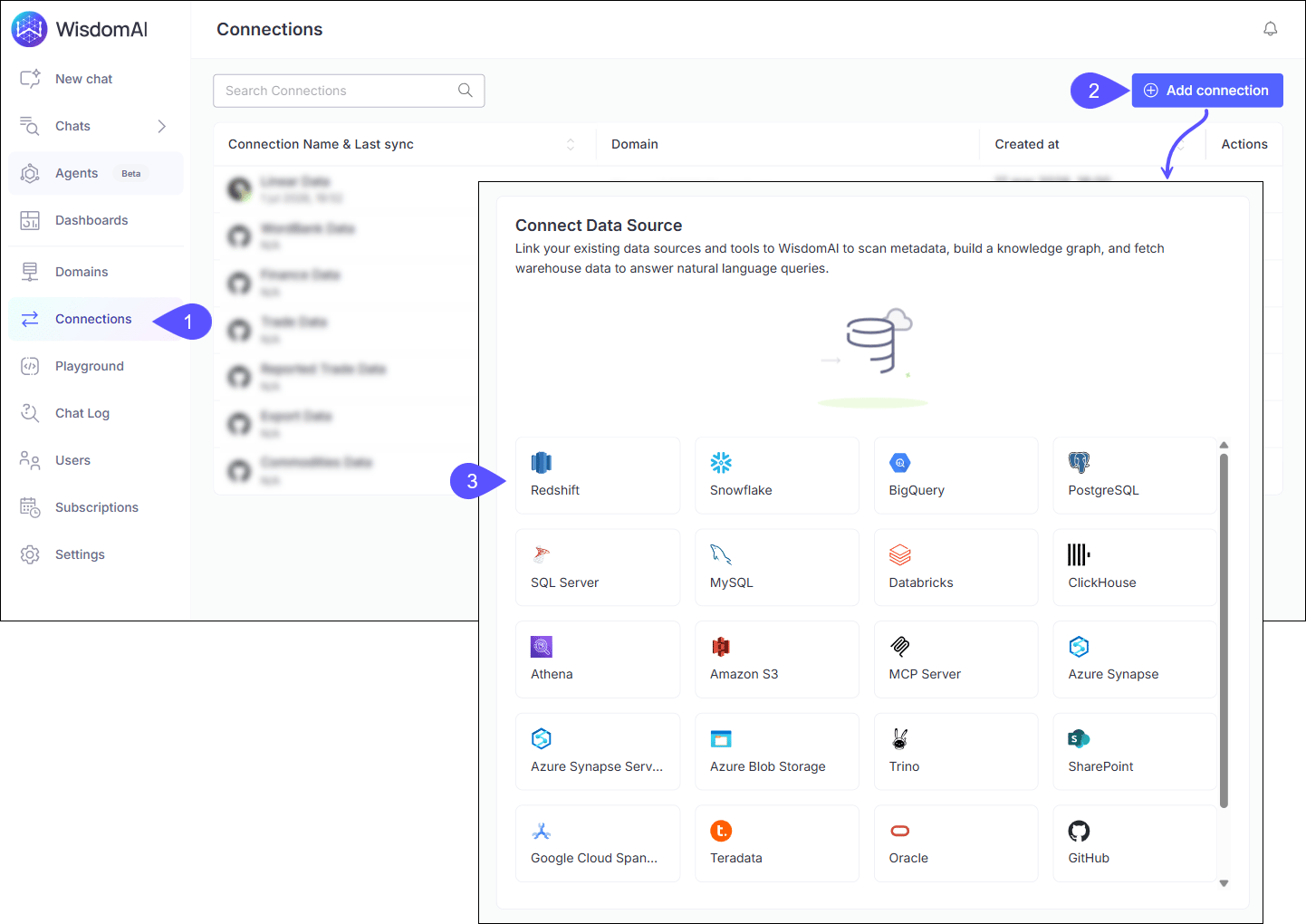This screenshot has width=1306, height=924.
Task: Click the Azure Synapse Serverless icon
Action: coord(542,739)
